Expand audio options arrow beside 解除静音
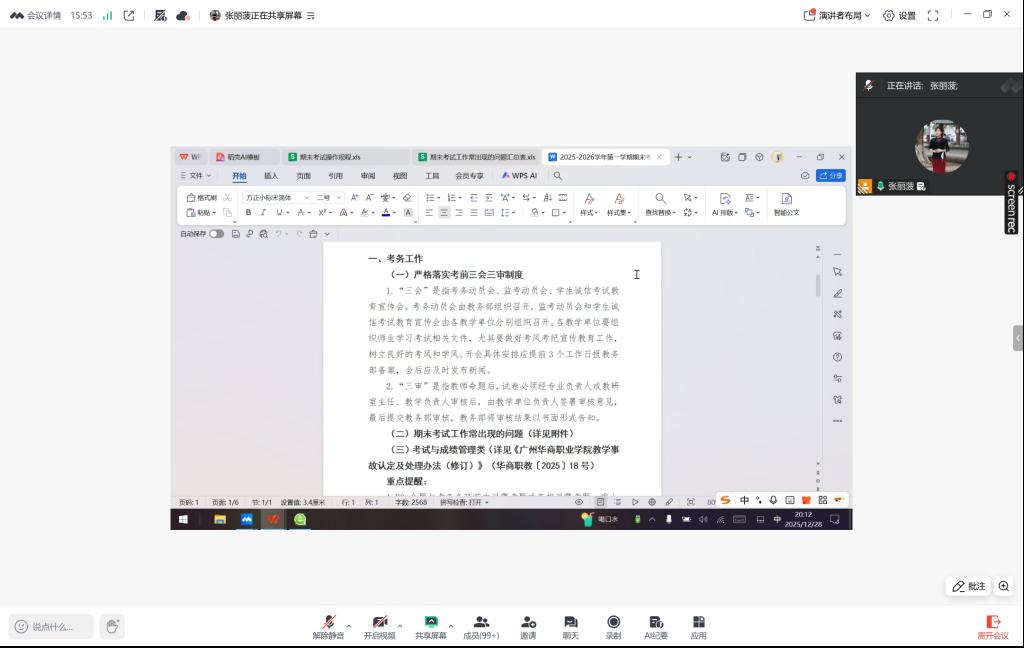The width and height of the screenshot is (1024, 648). (x=349, y=625)
